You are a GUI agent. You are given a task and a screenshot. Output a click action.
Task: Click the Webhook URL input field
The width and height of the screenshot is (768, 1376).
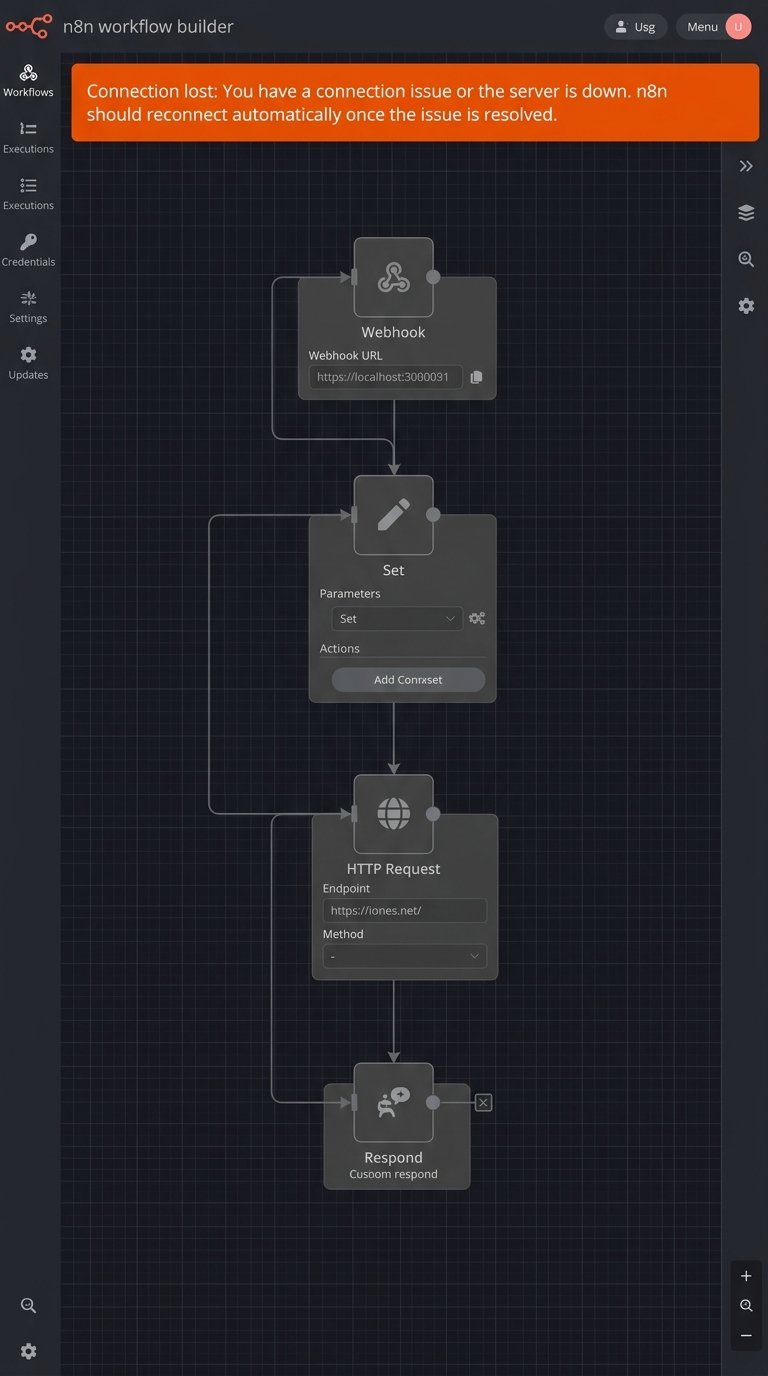tap(385, 377)
